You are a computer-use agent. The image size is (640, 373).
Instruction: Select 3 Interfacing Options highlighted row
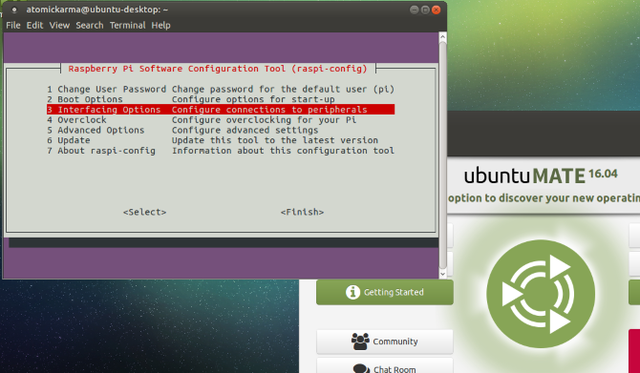click(220, 109)
